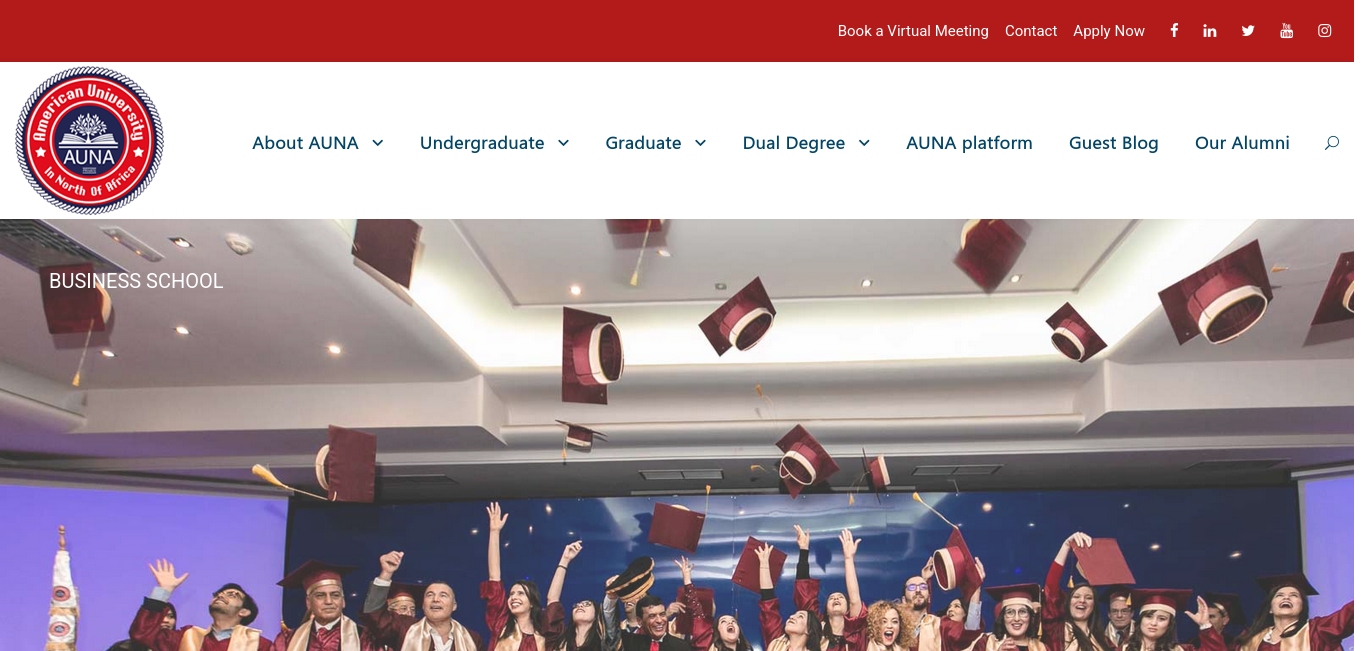Open the Instagram icon
This screenshot has width=1366, height=651.
pyautogui.click(x=1324, y=31)
